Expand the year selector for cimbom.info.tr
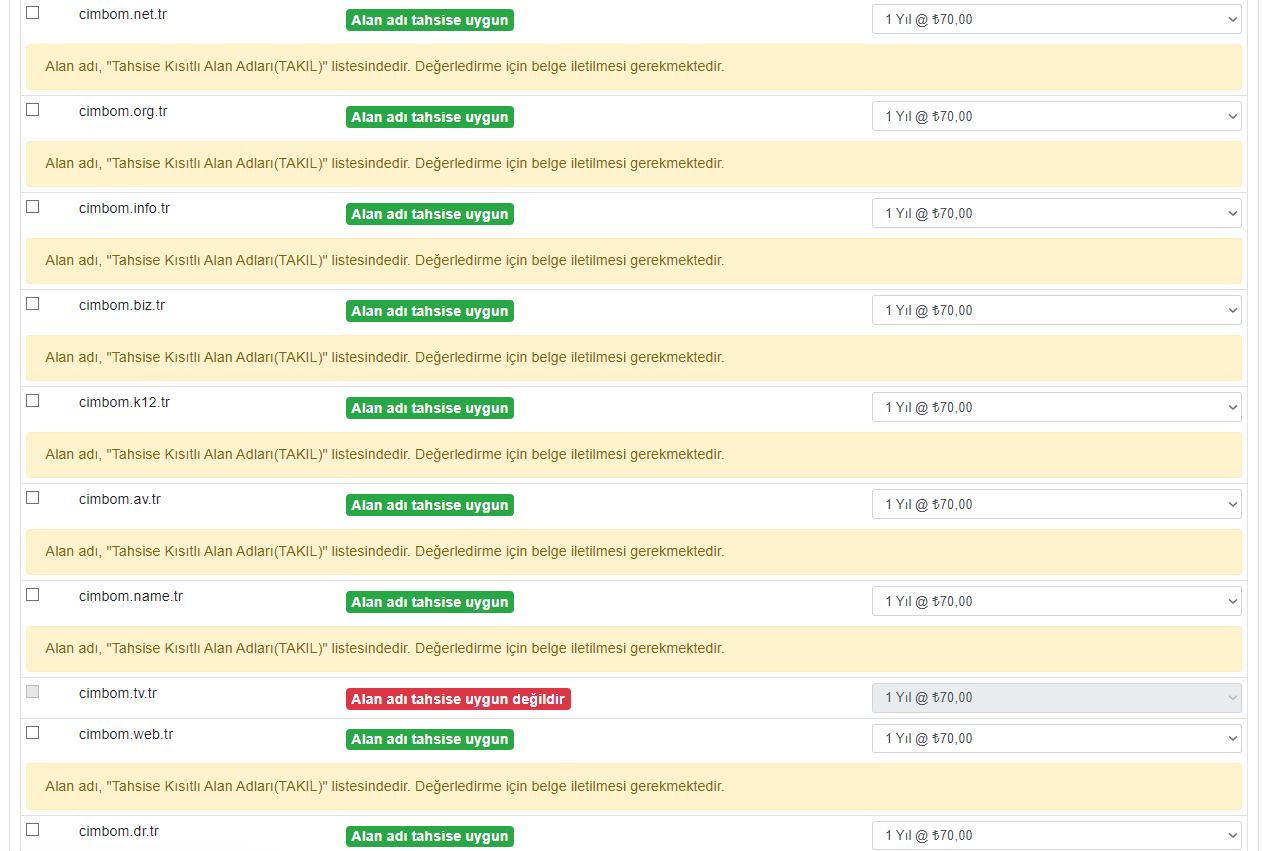This screenshot has height=851, width=1262. [1057, 213]
